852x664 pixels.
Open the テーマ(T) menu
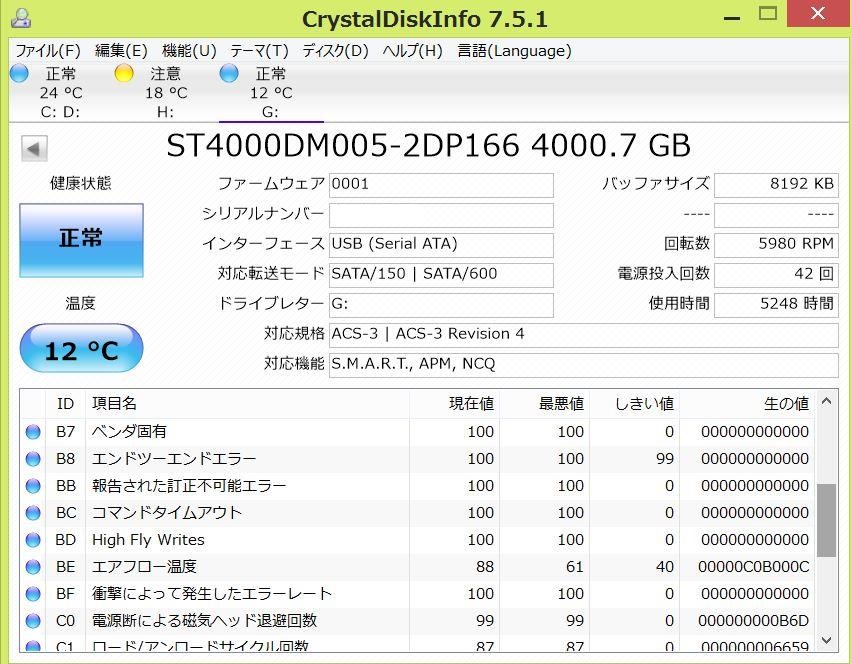click(259, 51)
